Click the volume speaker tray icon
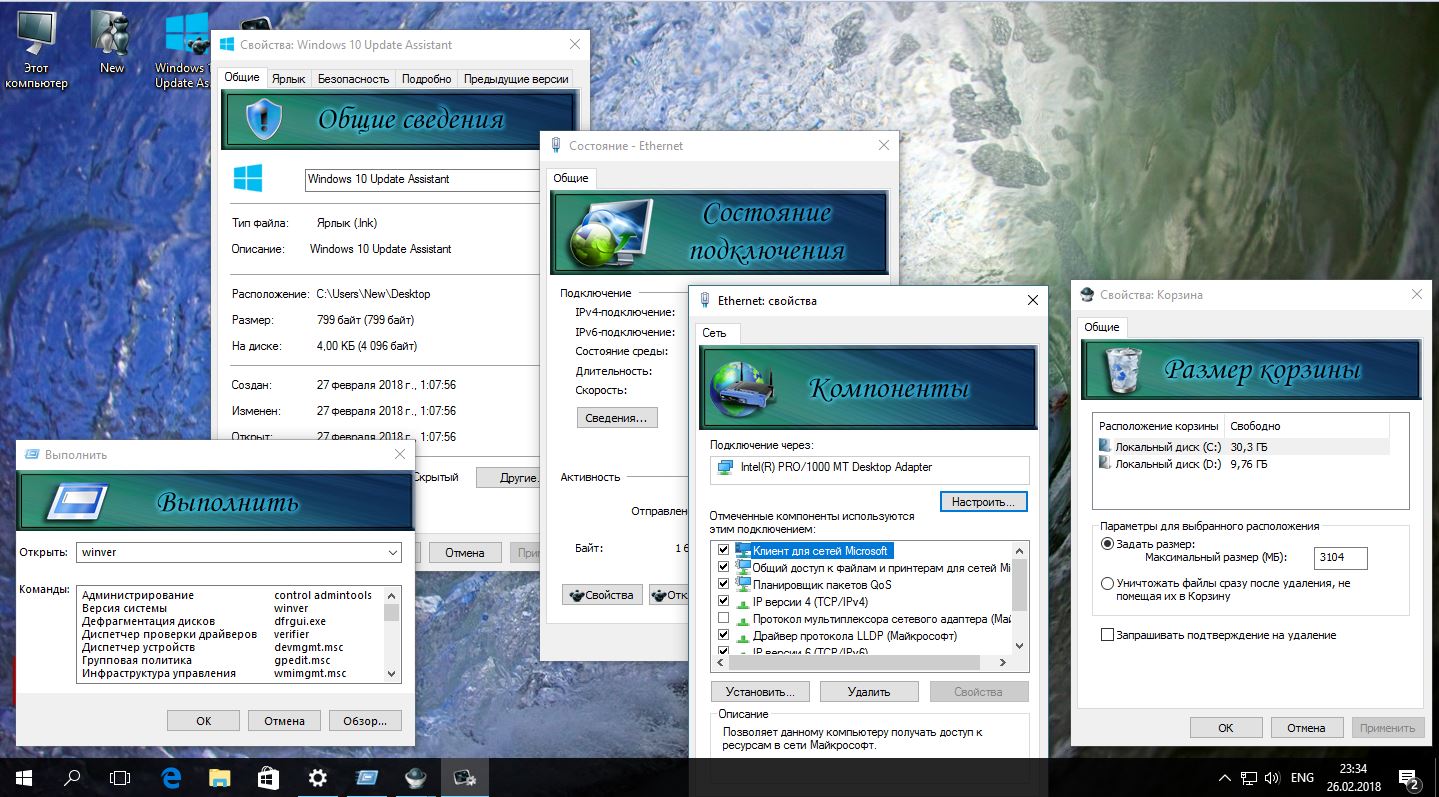The image size is (1439, 797). click(x=1272, y=777)
